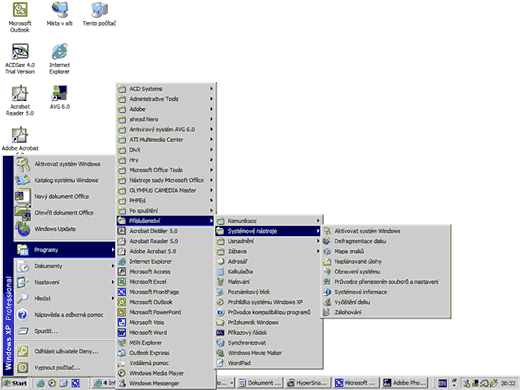The image size is (520, 390).
Task: Open Průvodce přenesením souborů a nastavení
Action: tap(386, 282)
